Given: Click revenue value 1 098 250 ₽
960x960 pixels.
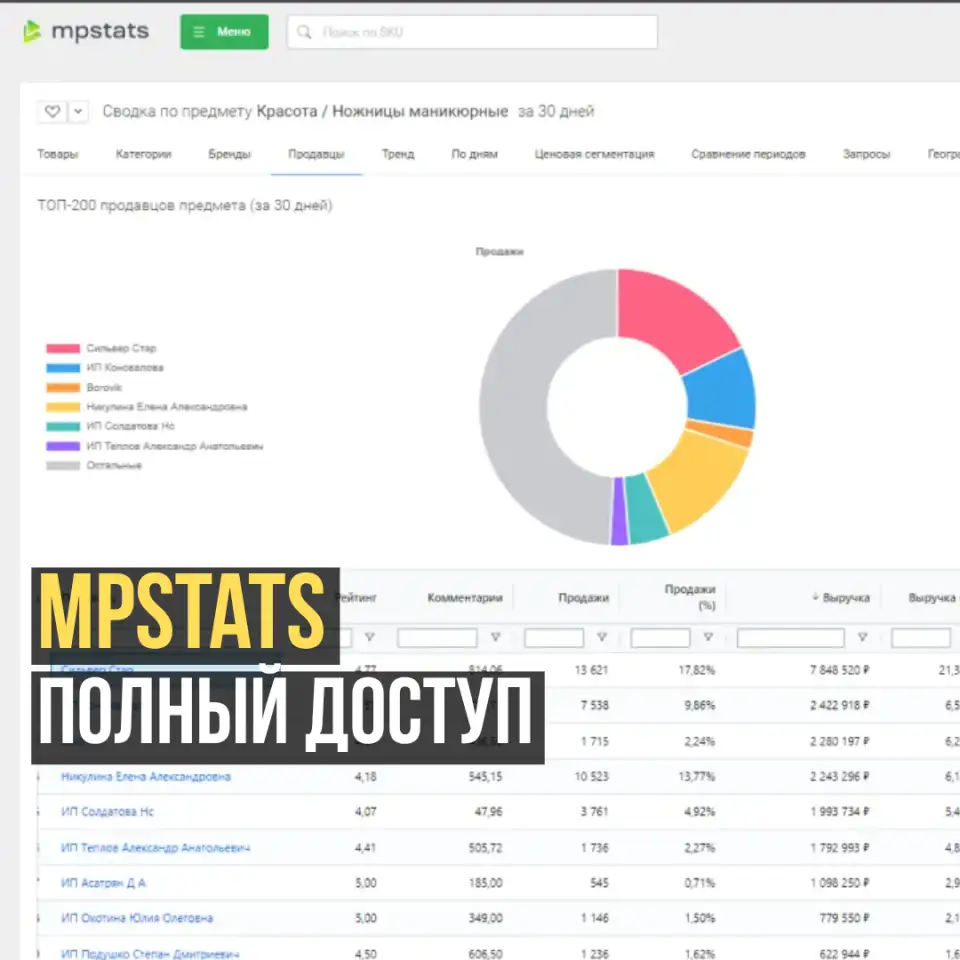Looking at the screenshot, I should pyautogui.click(x=839, y=883).
